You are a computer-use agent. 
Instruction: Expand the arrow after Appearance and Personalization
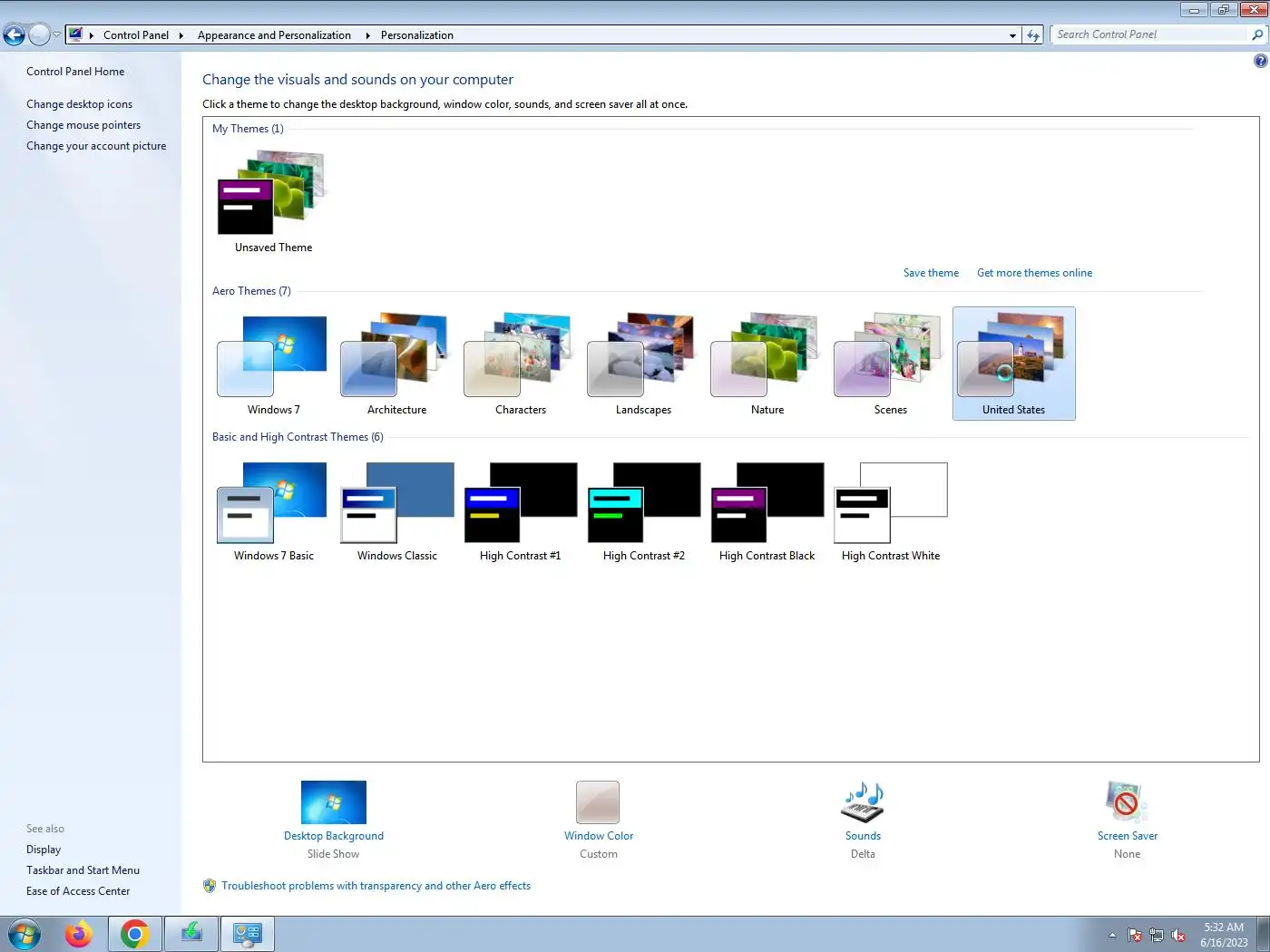coord(367,35)
